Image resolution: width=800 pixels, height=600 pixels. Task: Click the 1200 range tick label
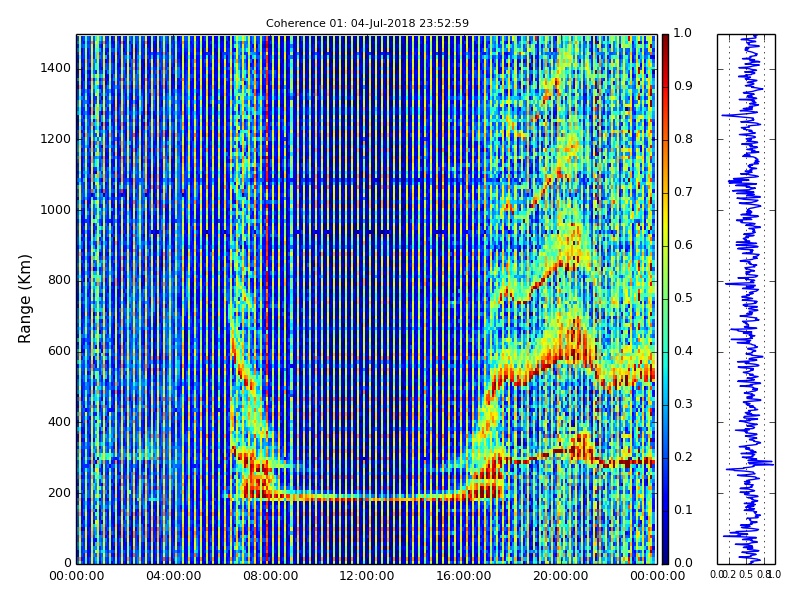(x=55, y=139)
